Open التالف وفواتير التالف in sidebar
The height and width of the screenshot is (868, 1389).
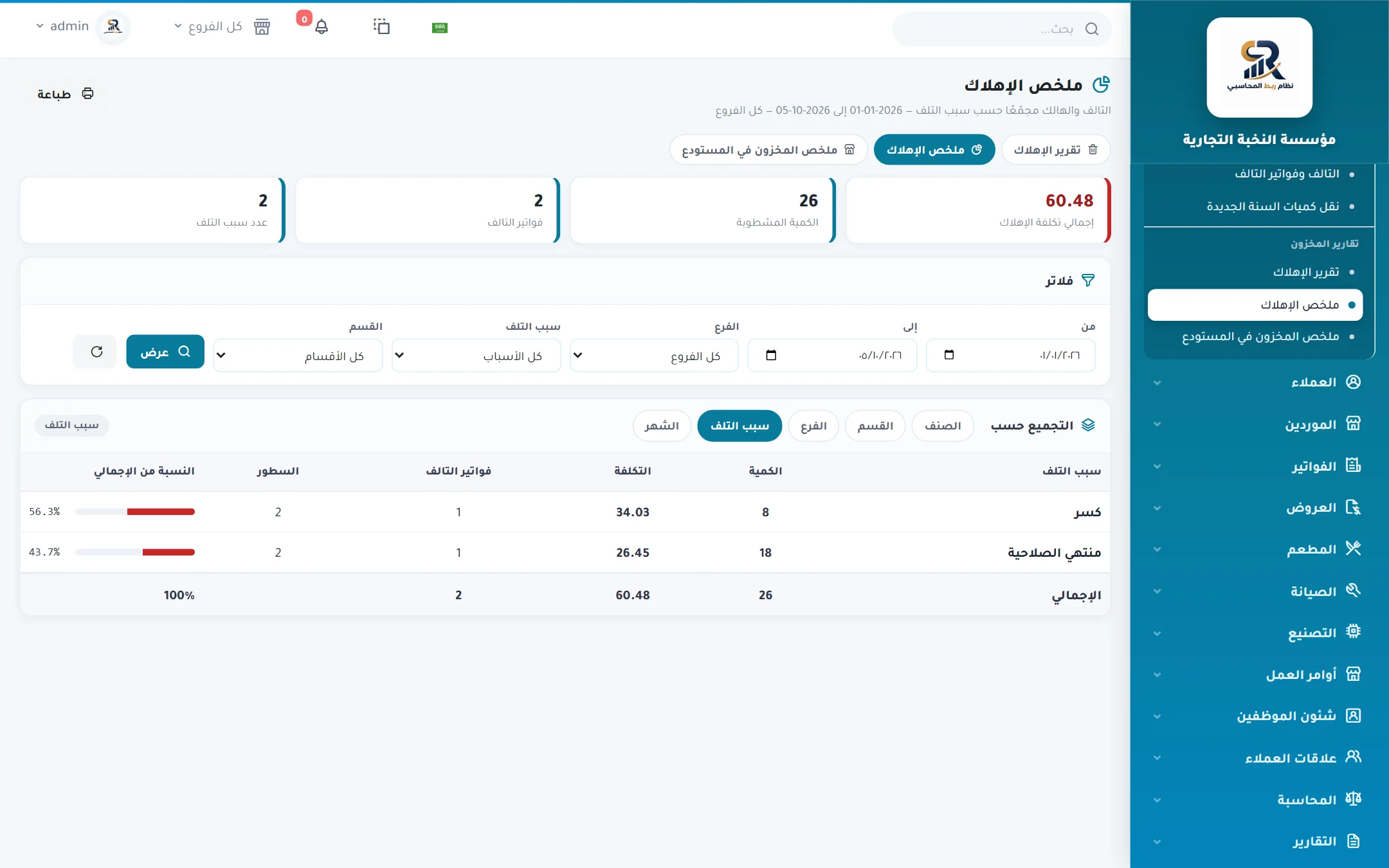(x=1287, y=174)
